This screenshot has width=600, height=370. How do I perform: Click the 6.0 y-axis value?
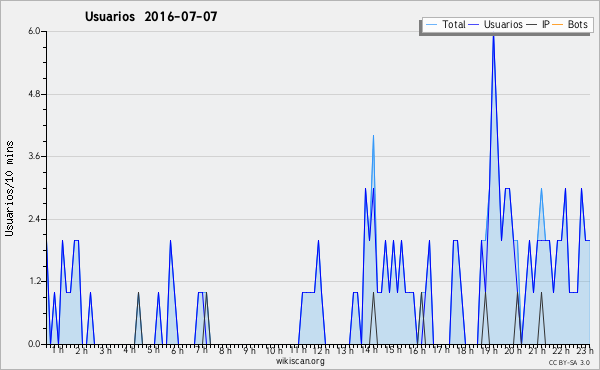(x=34, y=31)
